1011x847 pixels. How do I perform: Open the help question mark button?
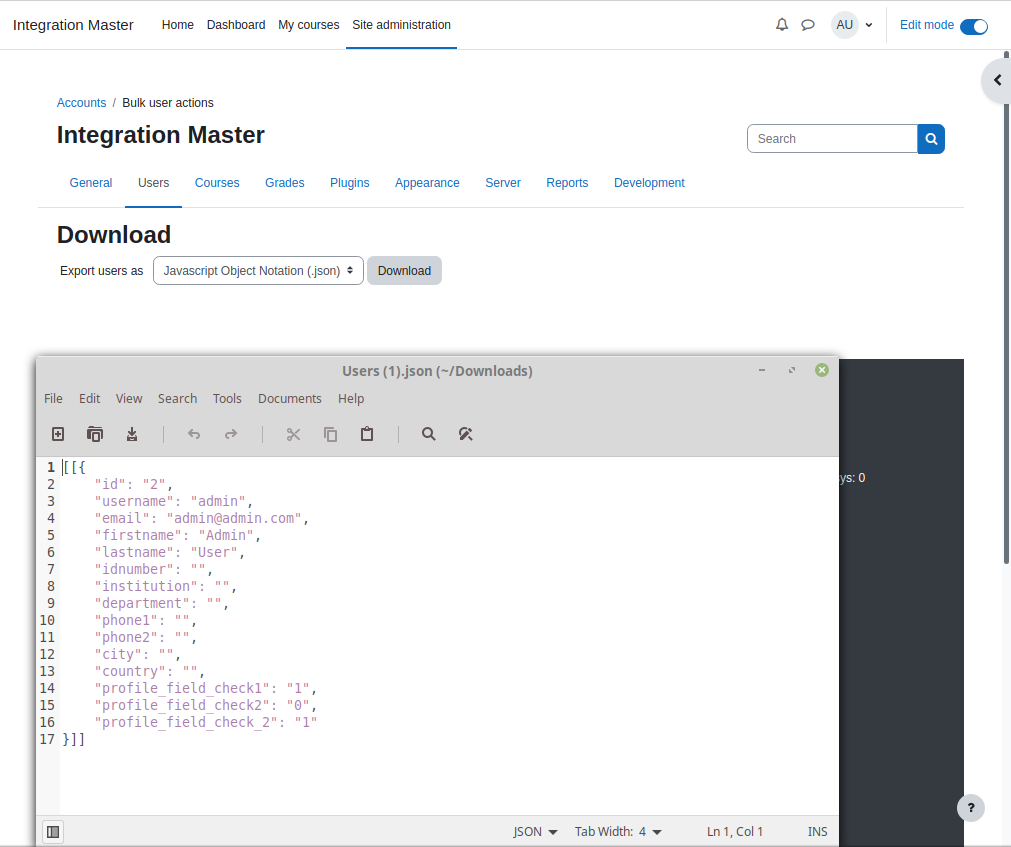(x=970, y=808)
